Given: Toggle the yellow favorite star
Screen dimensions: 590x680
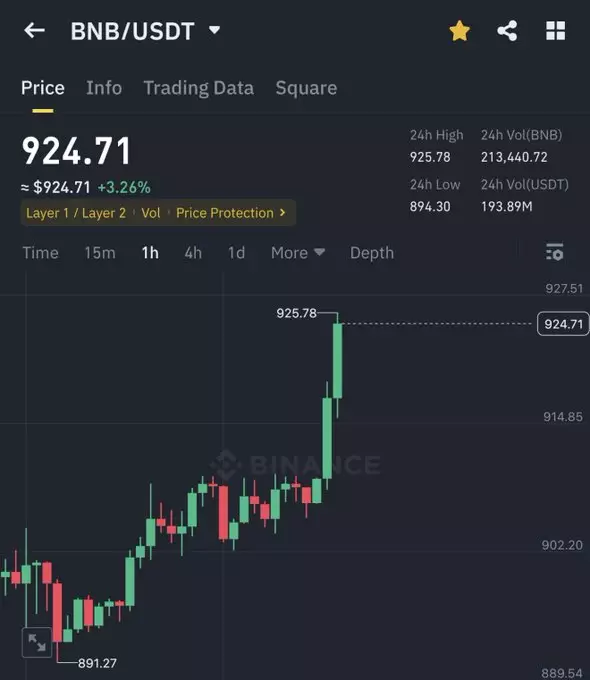Looking at the screenshot, I should tap(459, 31).
